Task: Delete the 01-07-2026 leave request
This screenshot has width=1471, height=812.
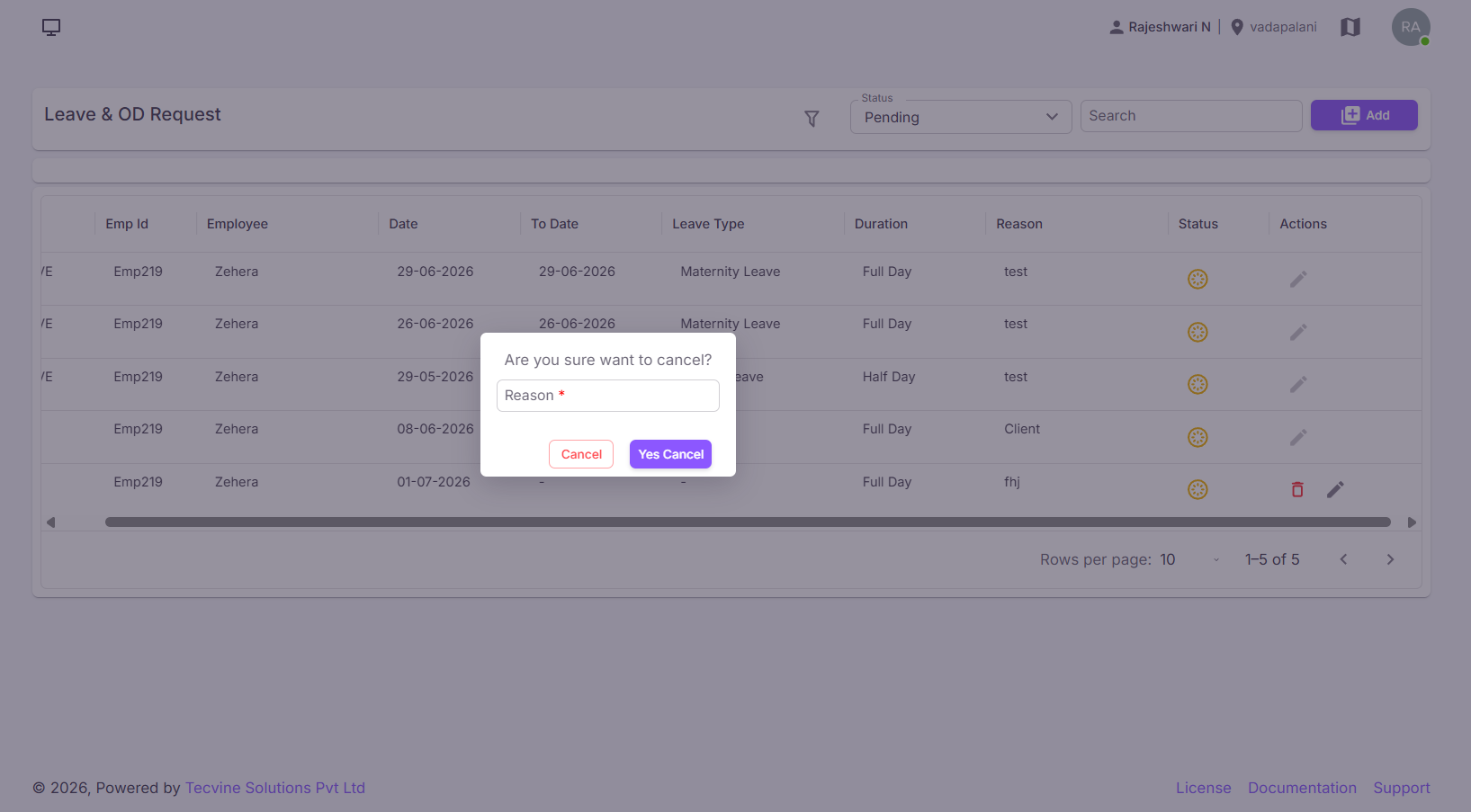Action: (x=1297, y=489)
